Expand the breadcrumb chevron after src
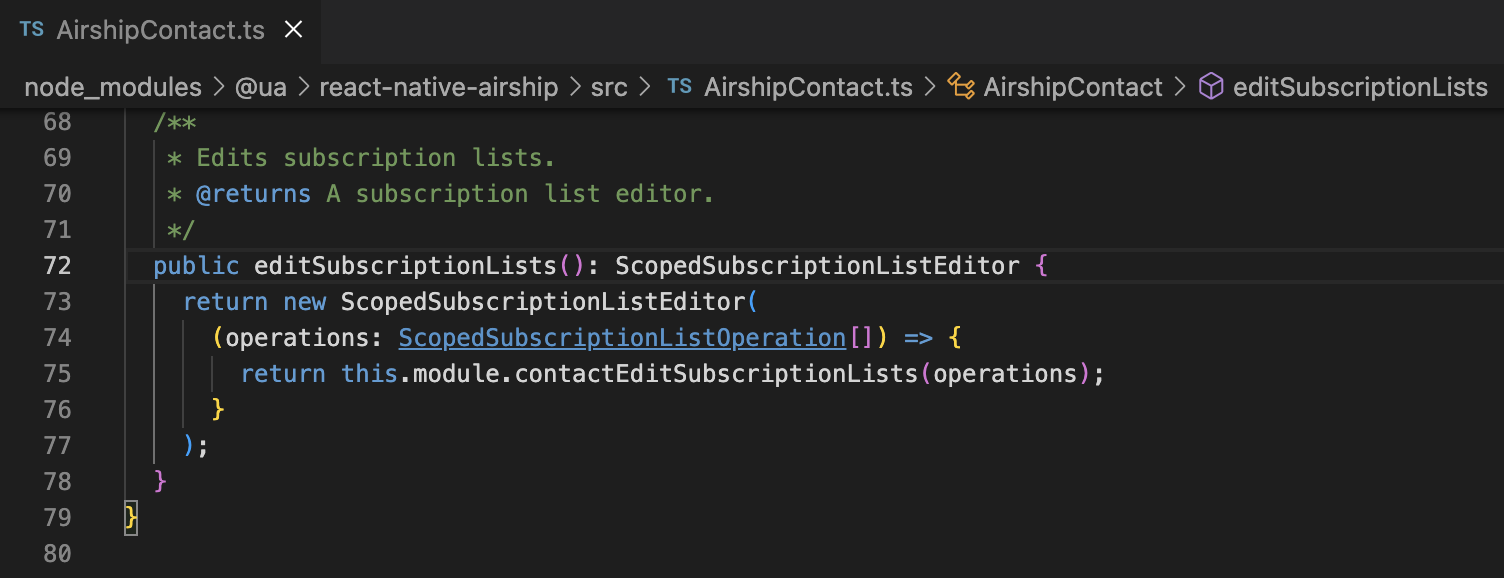This screenshot has height=578, width=1504. (x=643, y=87)
